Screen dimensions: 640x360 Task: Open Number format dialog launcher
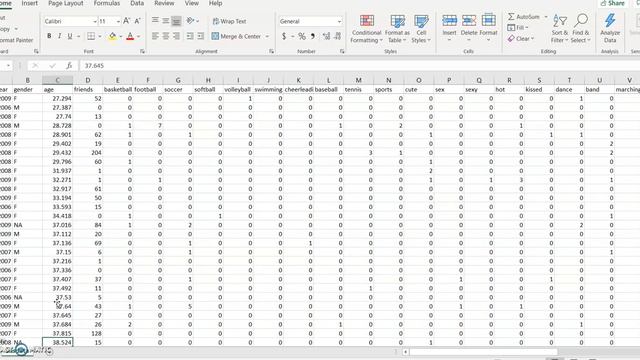(342, 51)
